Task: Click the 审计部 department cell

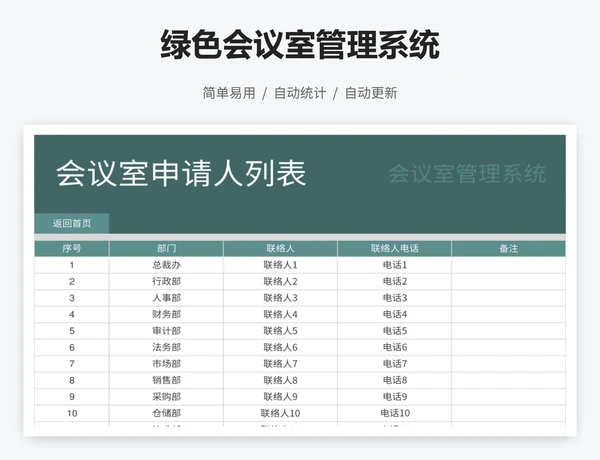Action: (x=166, y=331)
